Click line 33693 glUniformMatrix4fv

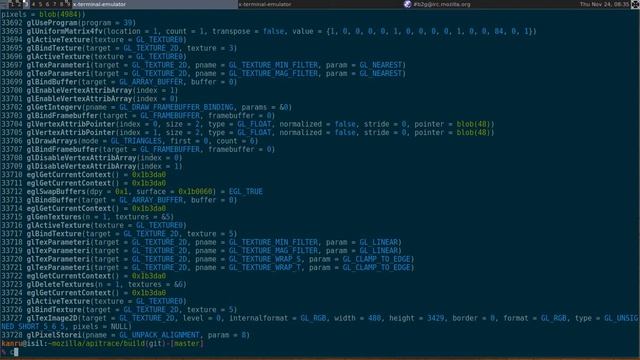(269, 31)
